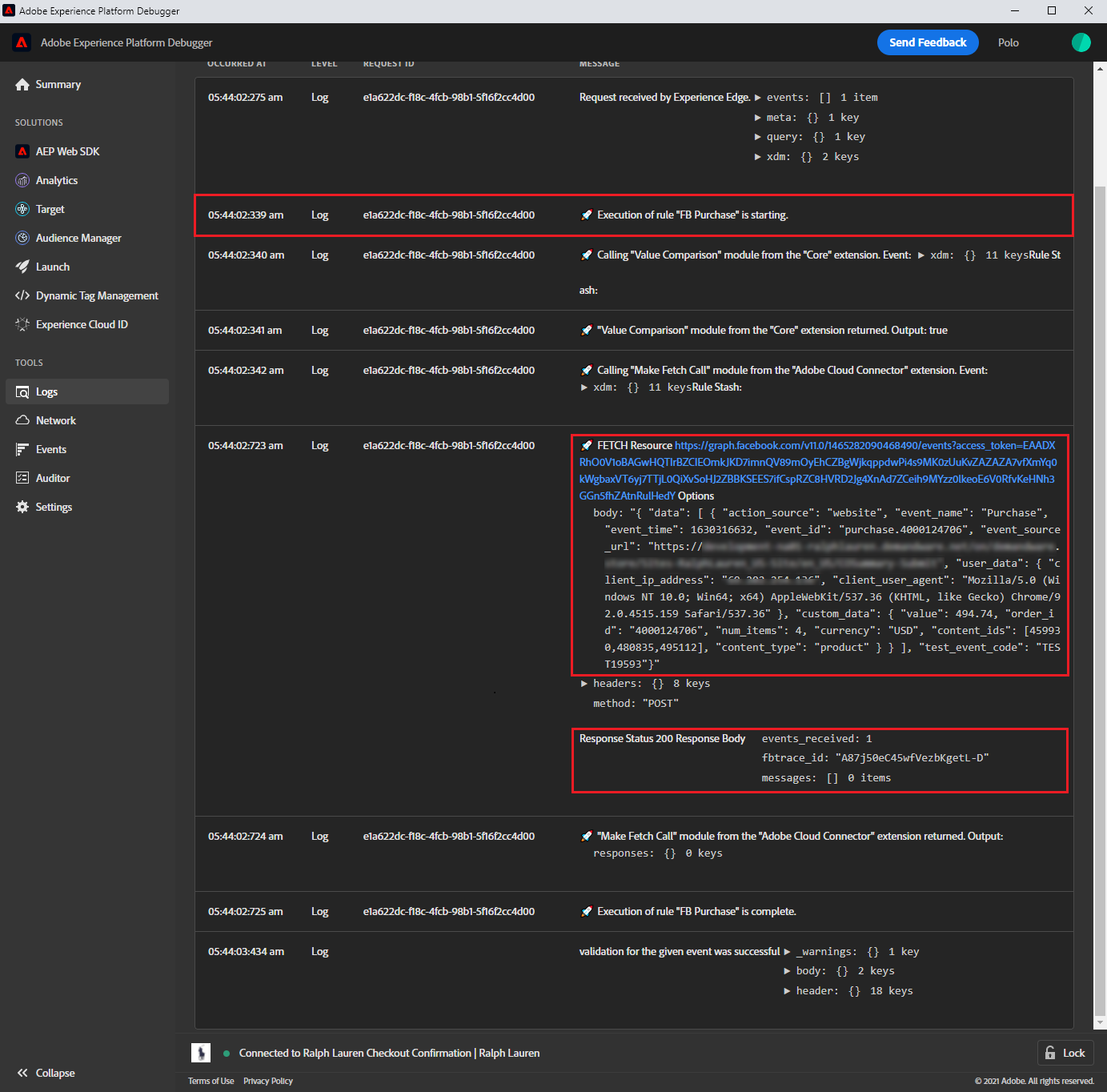This screenshot has height=1092, width=1107.
Task: Click rocket icon on Value Comparison returned row
Action: [x=587, y=330]
